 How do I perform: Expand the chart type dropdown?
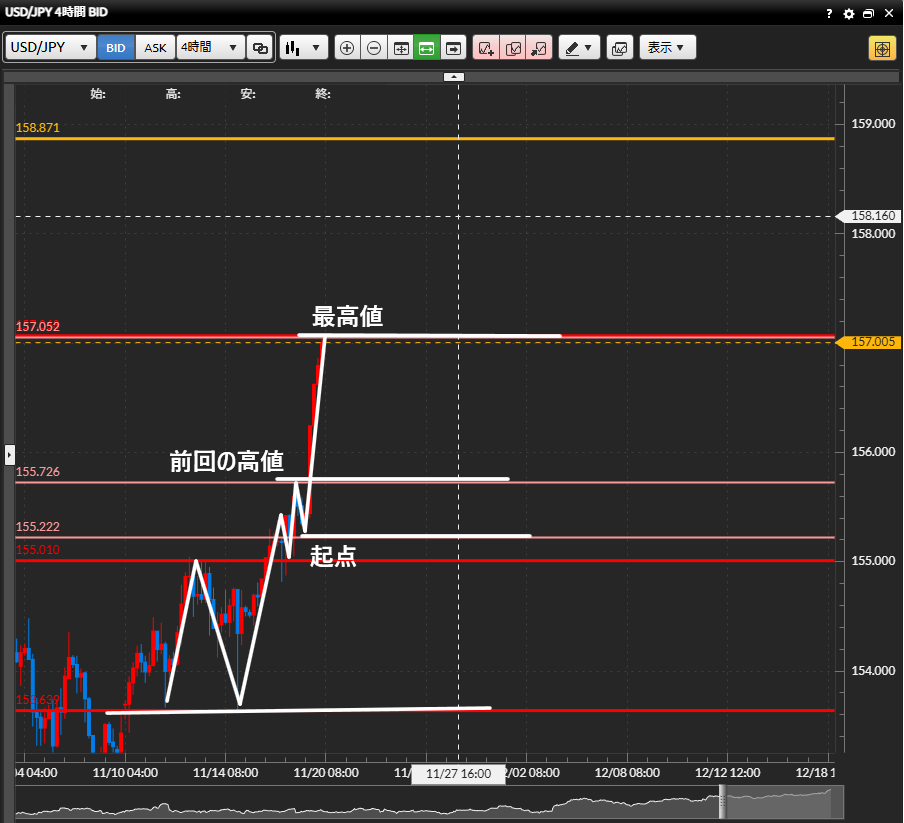click(x=304, y=48)
